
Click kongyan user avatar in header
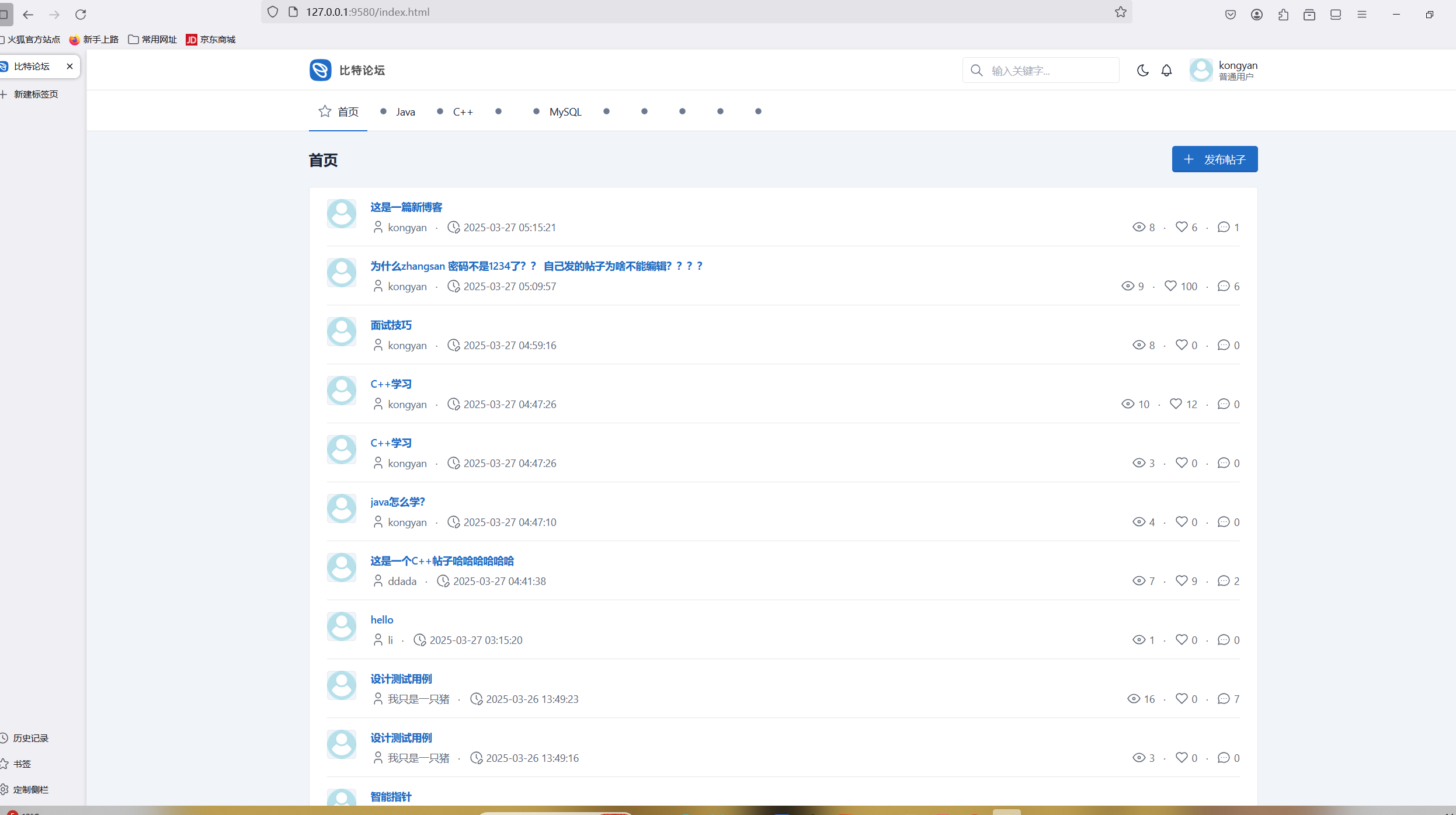[1201, 70]
